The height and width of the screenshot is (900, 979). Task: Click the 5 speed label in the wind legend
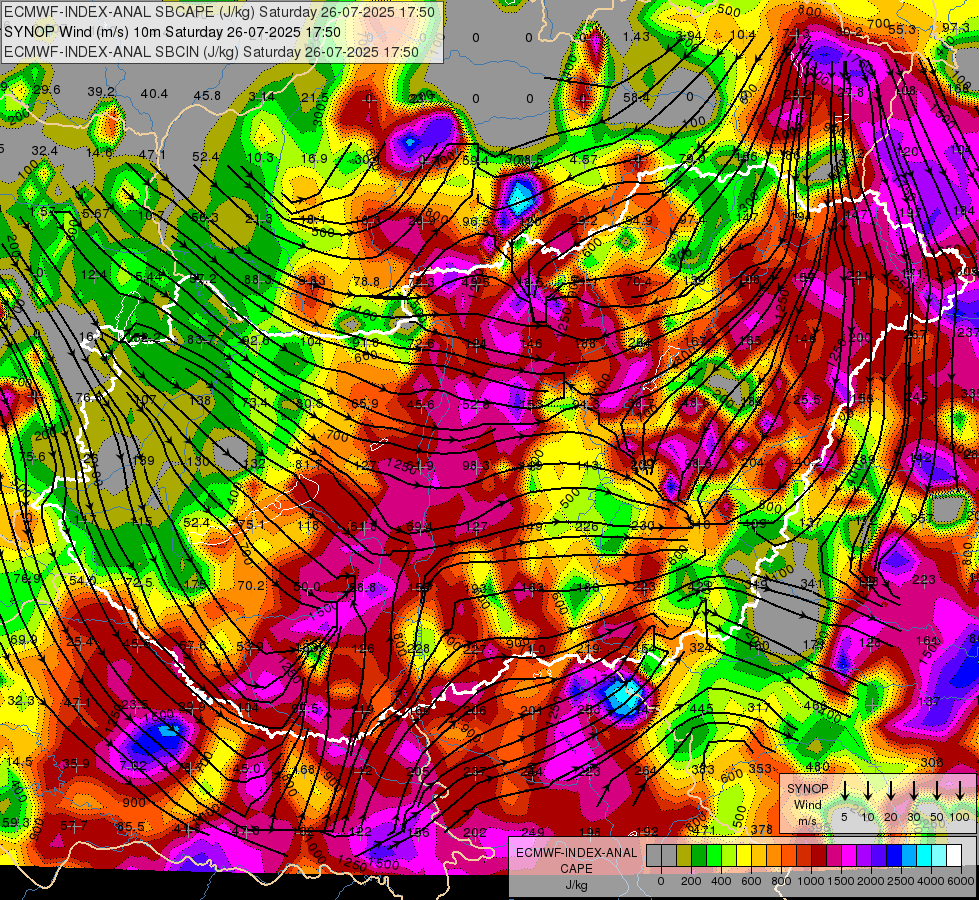[x=844, y=817]
